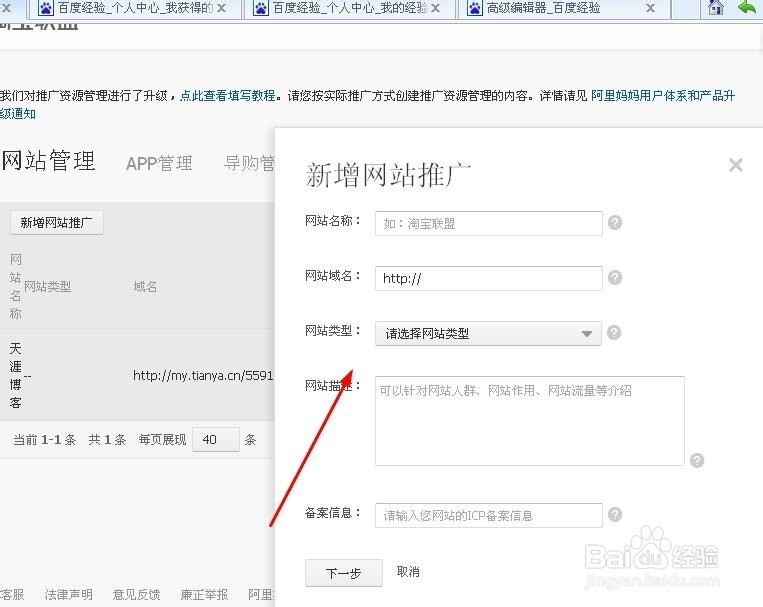Close the 高级编辑器_百度经验 tab
The image size is (763, 607).
tap(650, 8)
